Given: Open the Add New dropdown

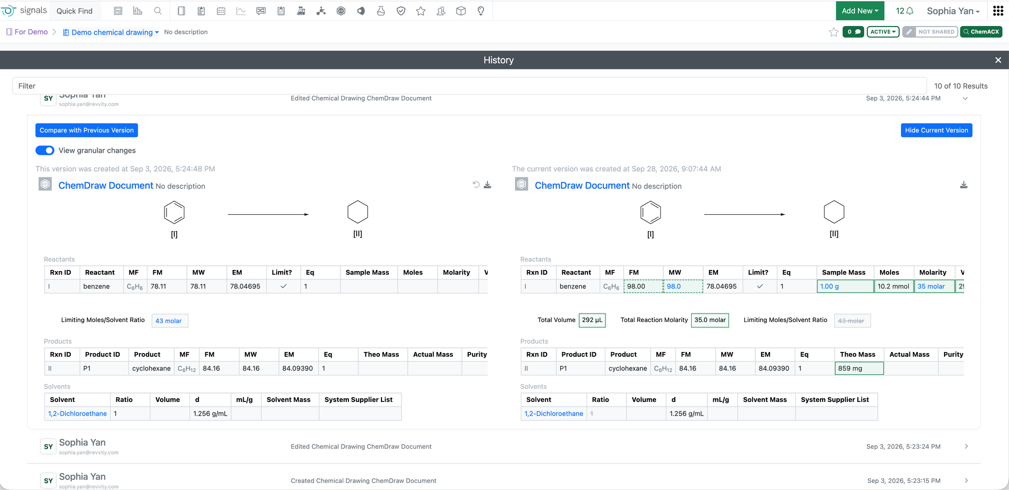Looking at the screenshot, I should pos(860,11).
